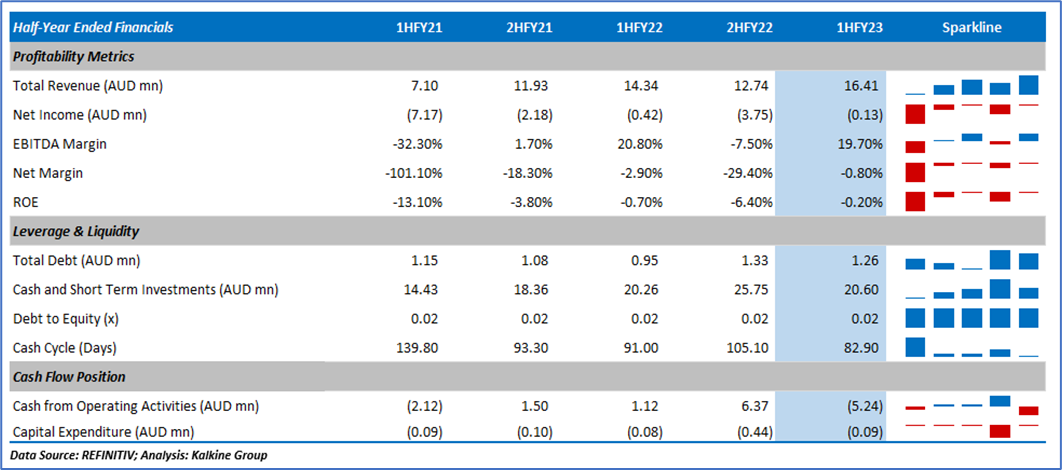
Task: Click the 1HFY21 column header
Action: (419, 27)
